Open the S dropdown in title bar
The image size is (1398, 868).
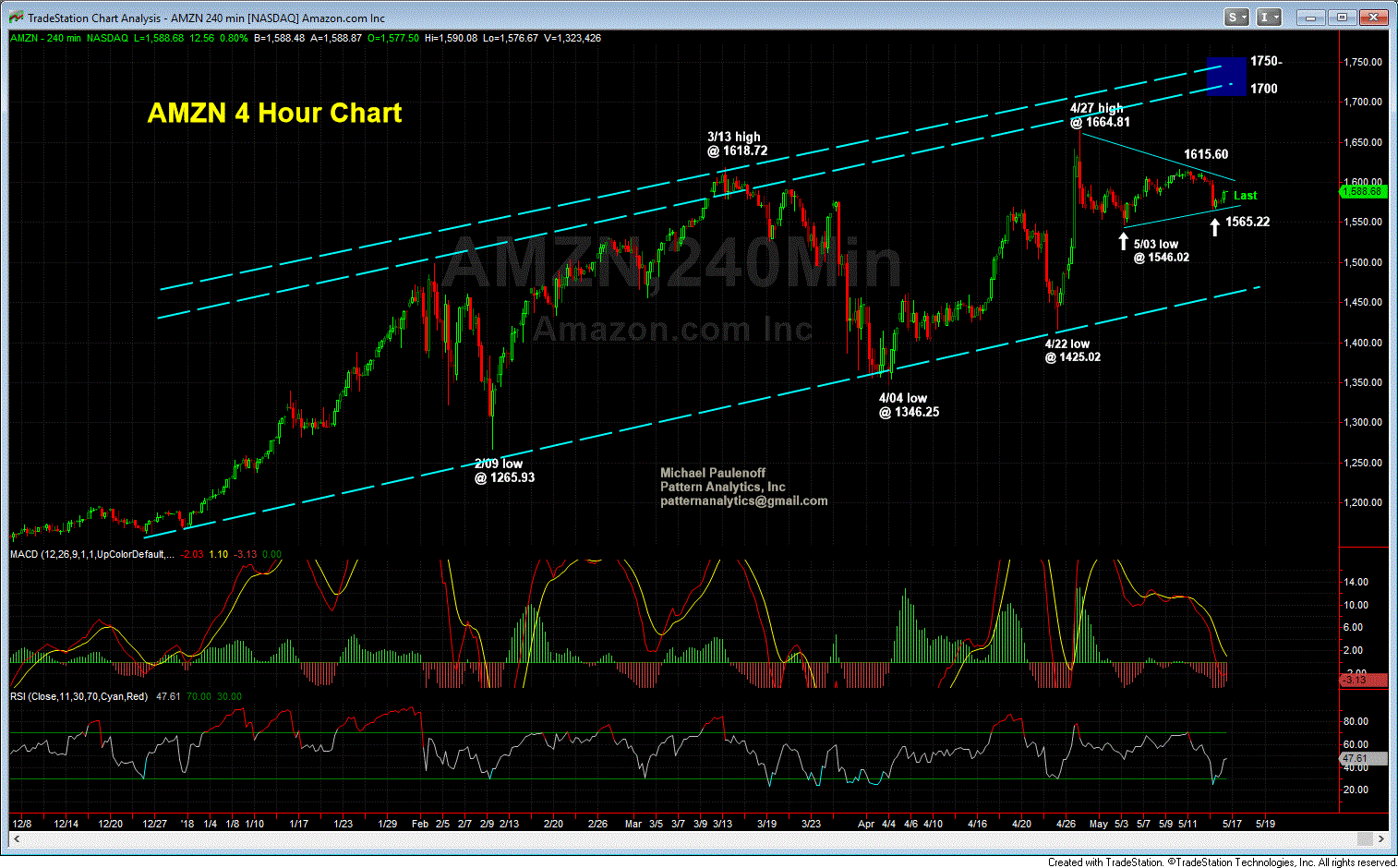pos(1236,17)
